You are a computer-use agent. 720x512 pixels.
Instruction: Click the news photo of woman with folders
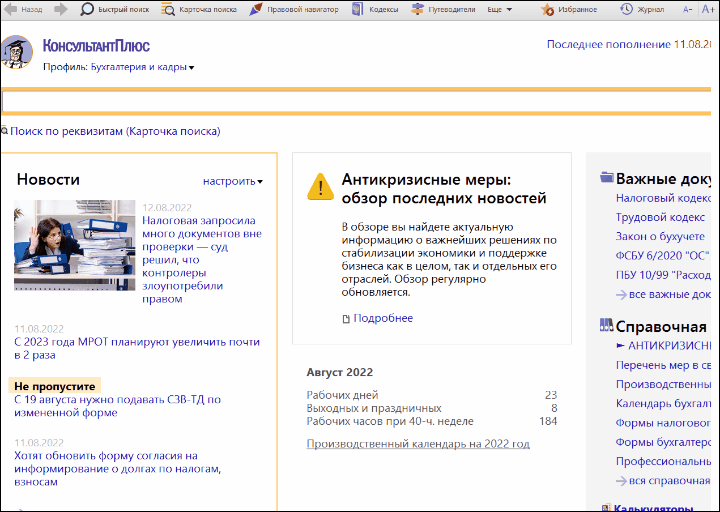point(74,245)
